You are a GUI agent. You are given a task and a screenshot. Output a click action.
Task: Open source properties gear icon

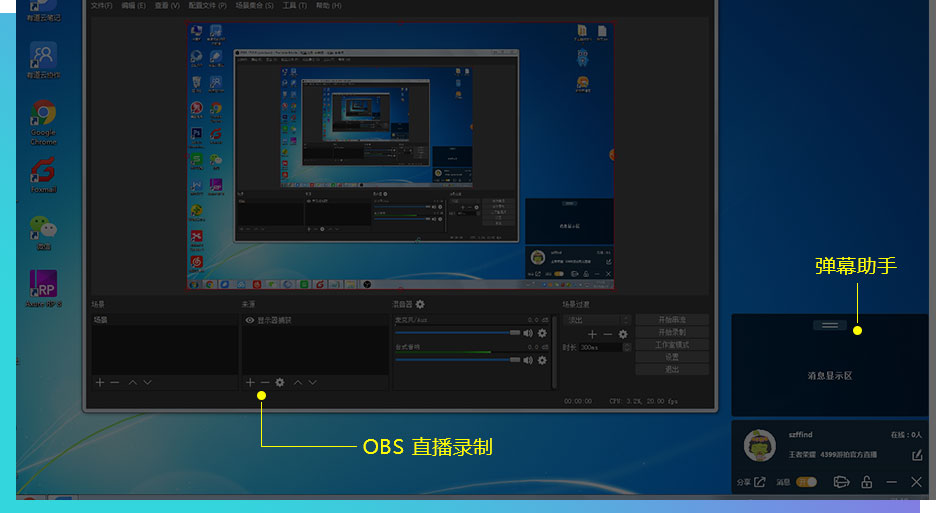point(280,382)
